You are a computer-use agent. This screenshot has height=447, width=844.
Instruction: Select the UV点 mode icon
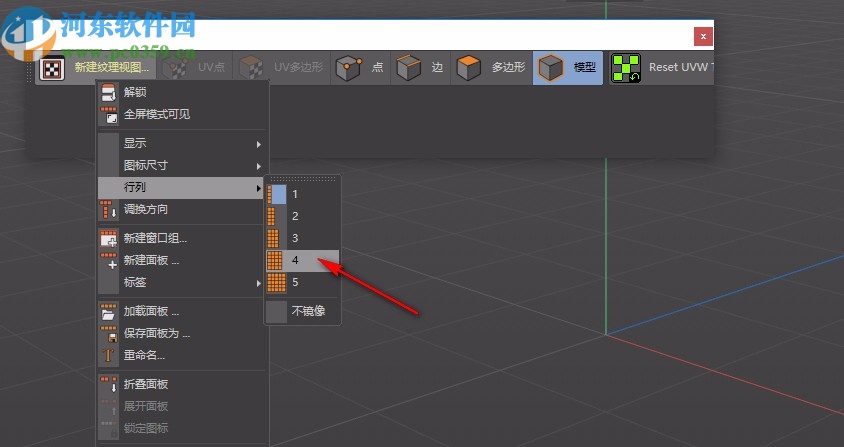pos(175,68)
